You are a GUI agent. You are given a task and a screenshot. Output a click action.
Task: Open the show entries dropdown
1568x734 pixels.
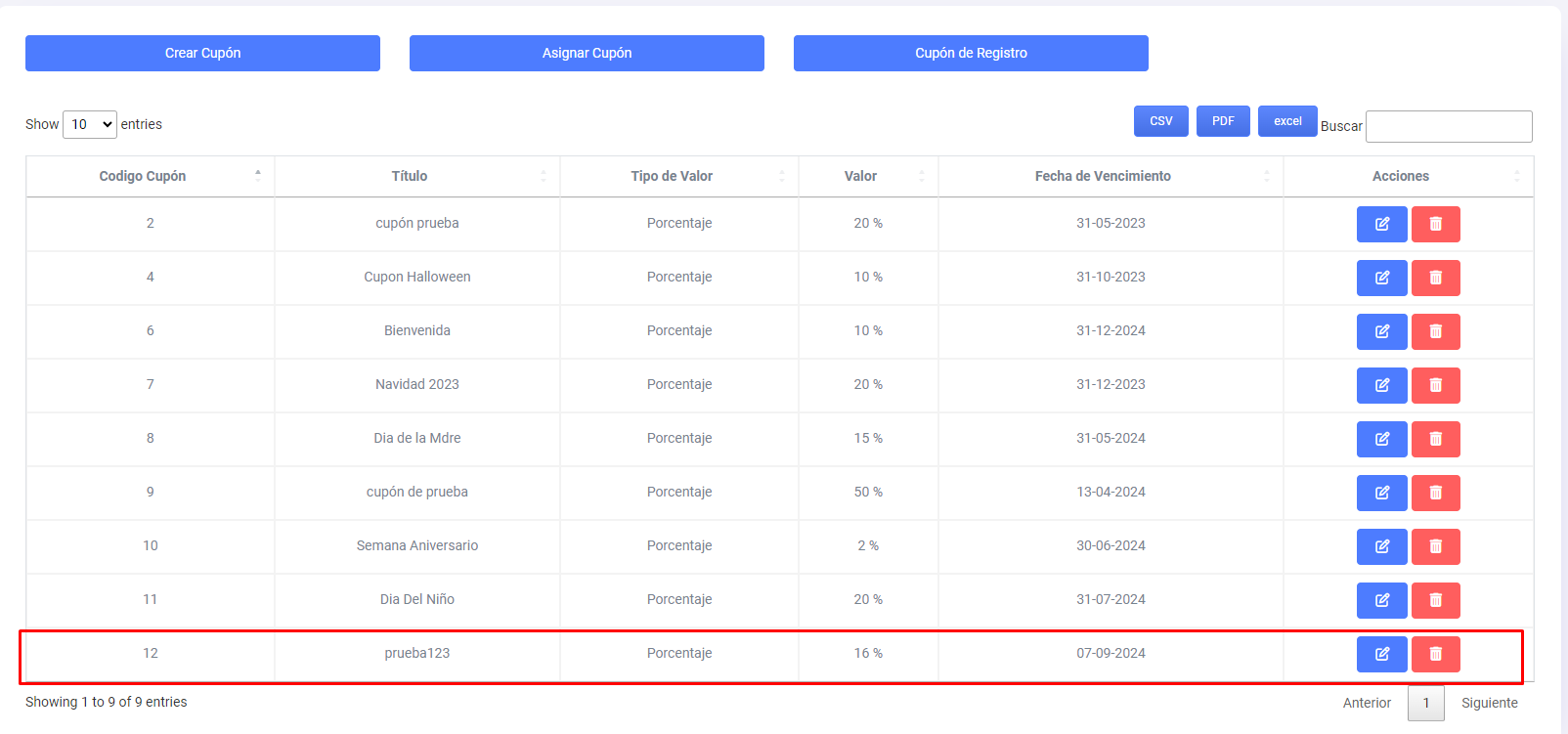[x=90, y=124]
